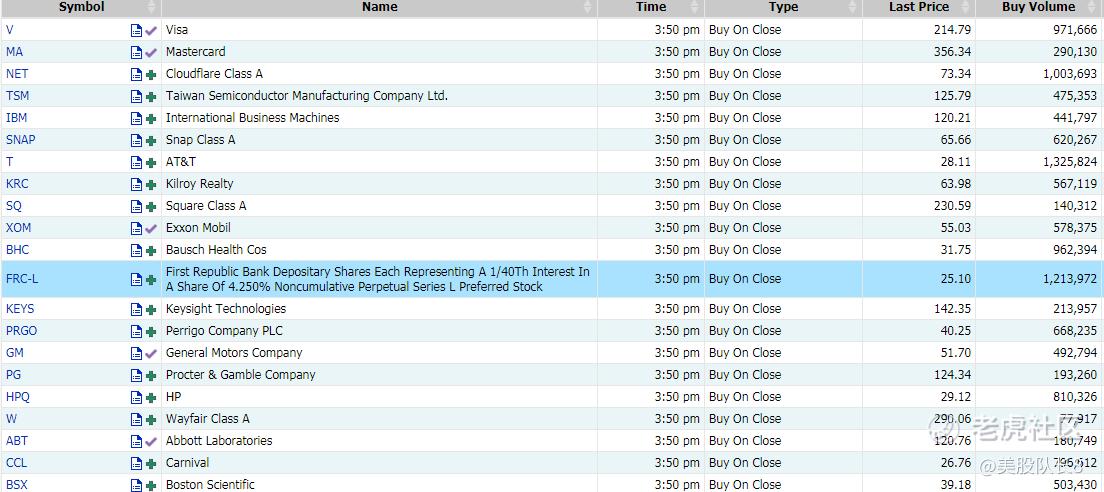Screen dimensions: 1104x492
Task: Open the CCL ticker symbol link
Action: 16,462
